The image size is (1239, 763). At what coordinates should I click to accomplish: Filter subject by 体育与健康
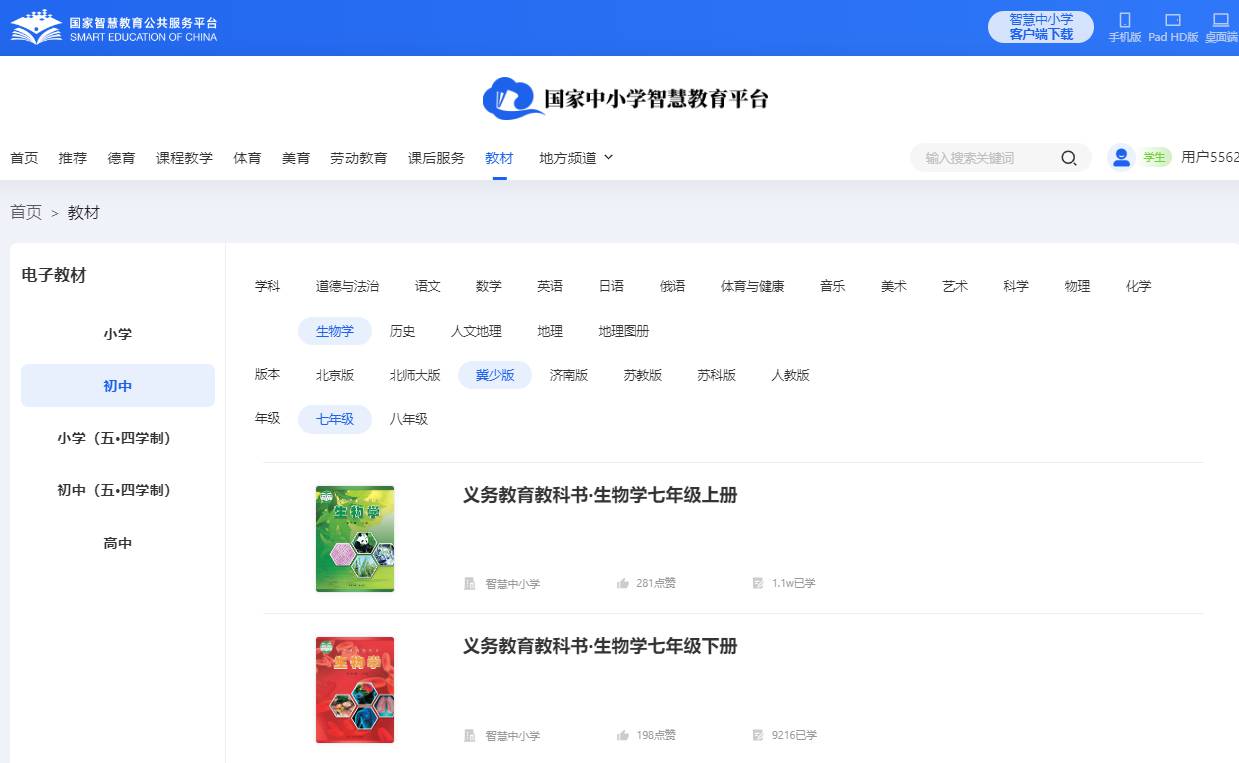(x=753, y=286)
